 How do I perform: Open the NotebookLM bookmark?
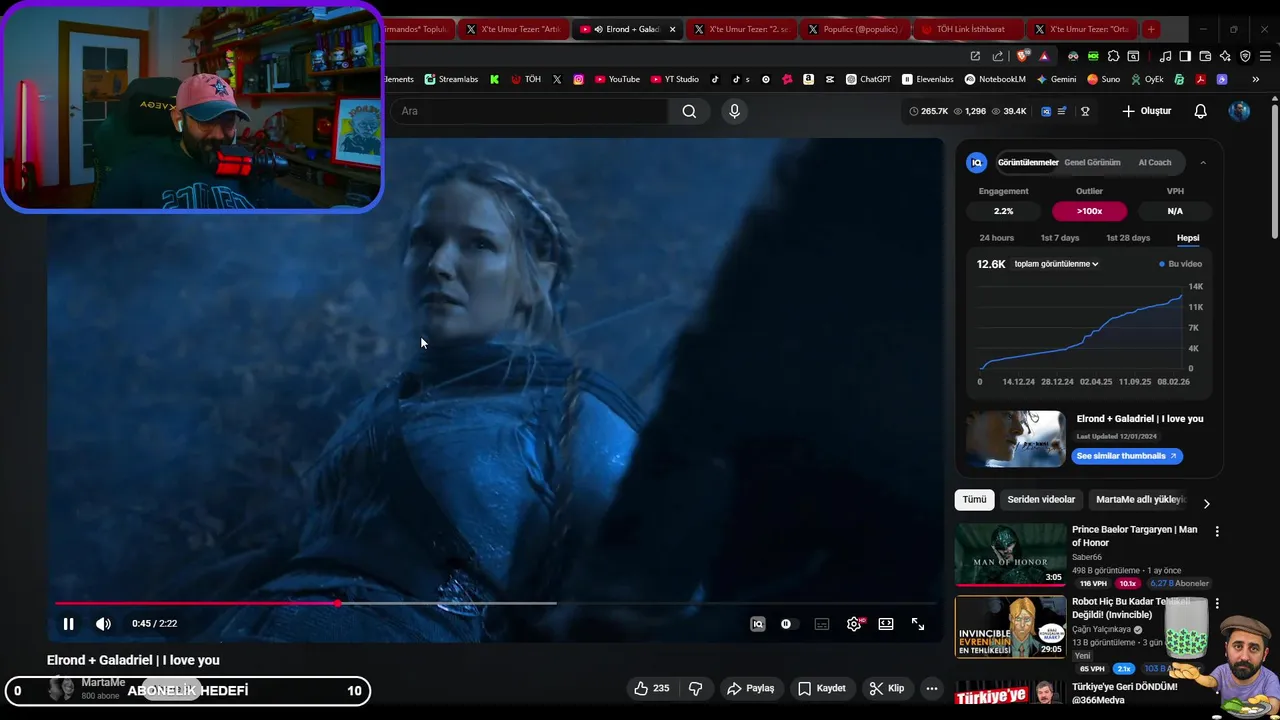995,79
